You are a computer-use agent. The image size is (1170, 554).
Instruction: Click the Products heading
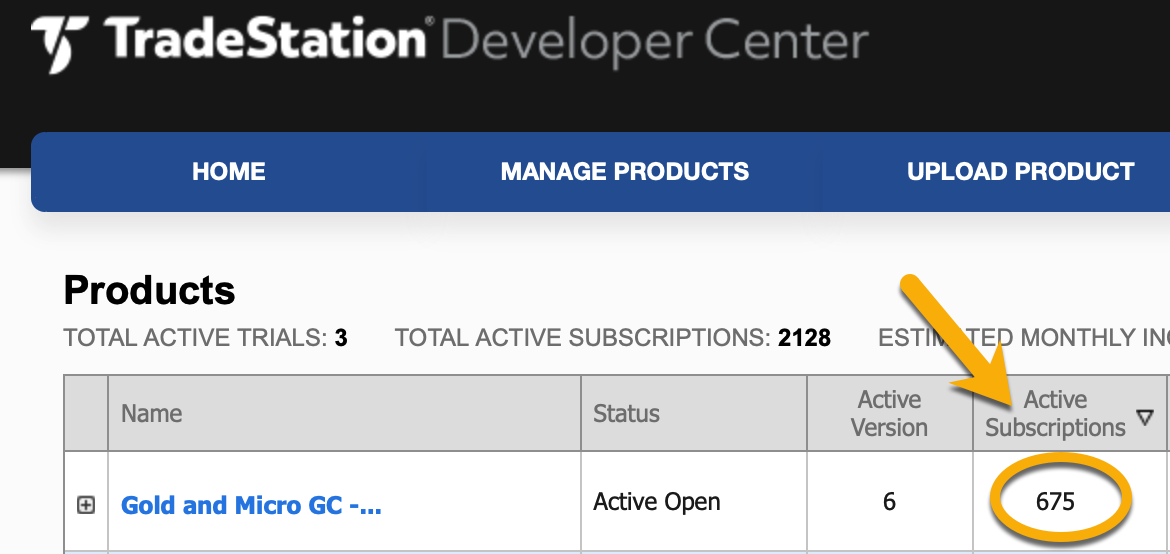point(149,290)
